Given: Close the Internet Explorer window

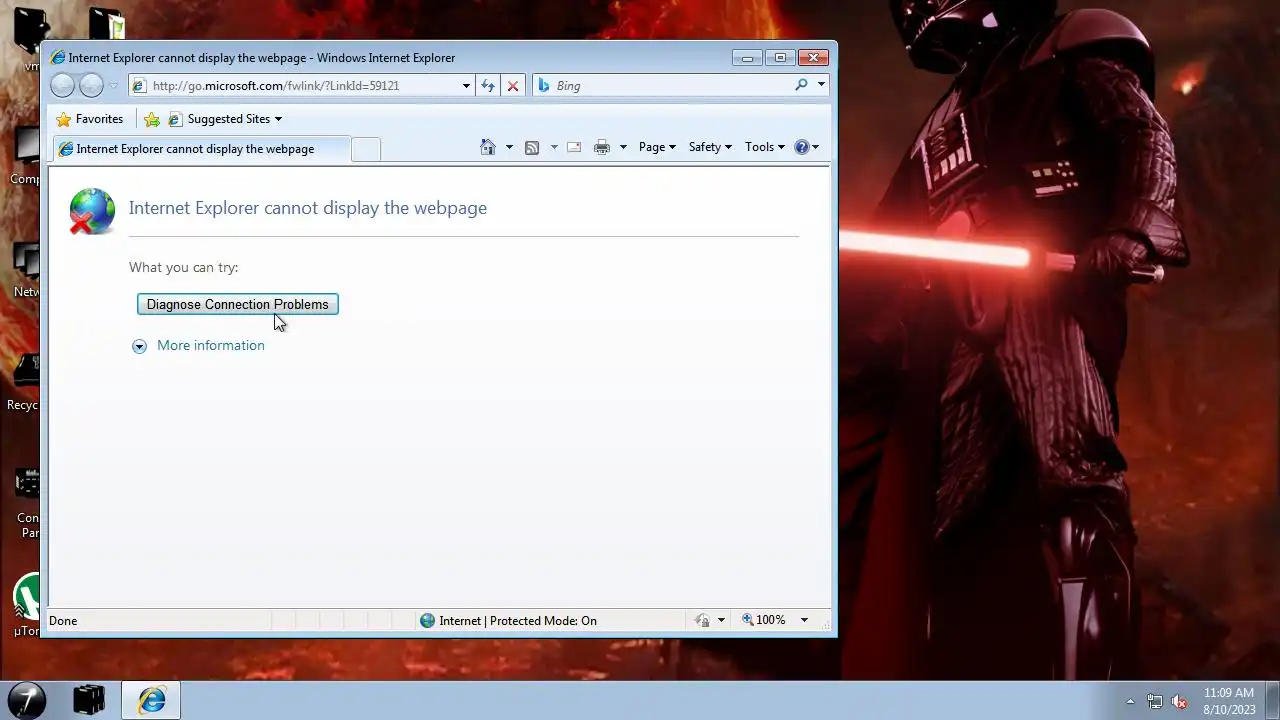Looking at the screenshot, I should tap(814, 58).
